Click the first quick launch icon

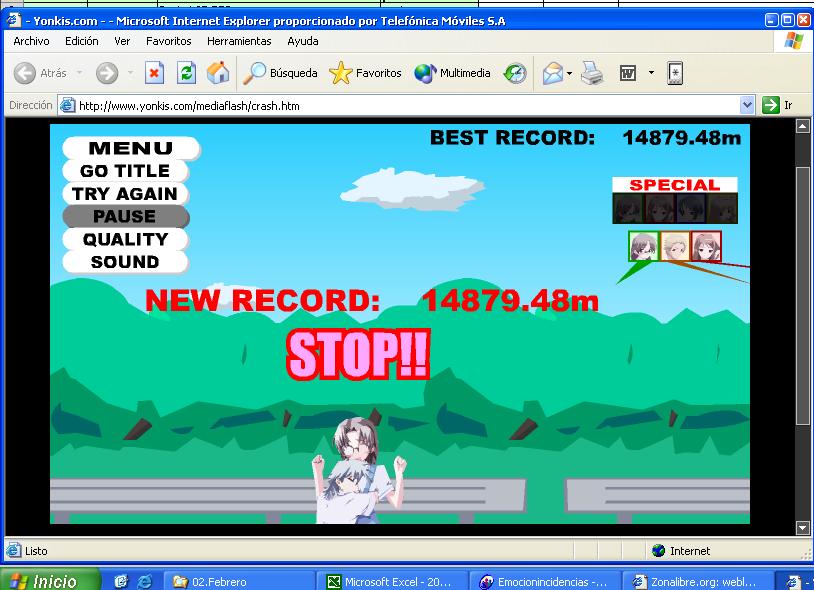point(121,582)
